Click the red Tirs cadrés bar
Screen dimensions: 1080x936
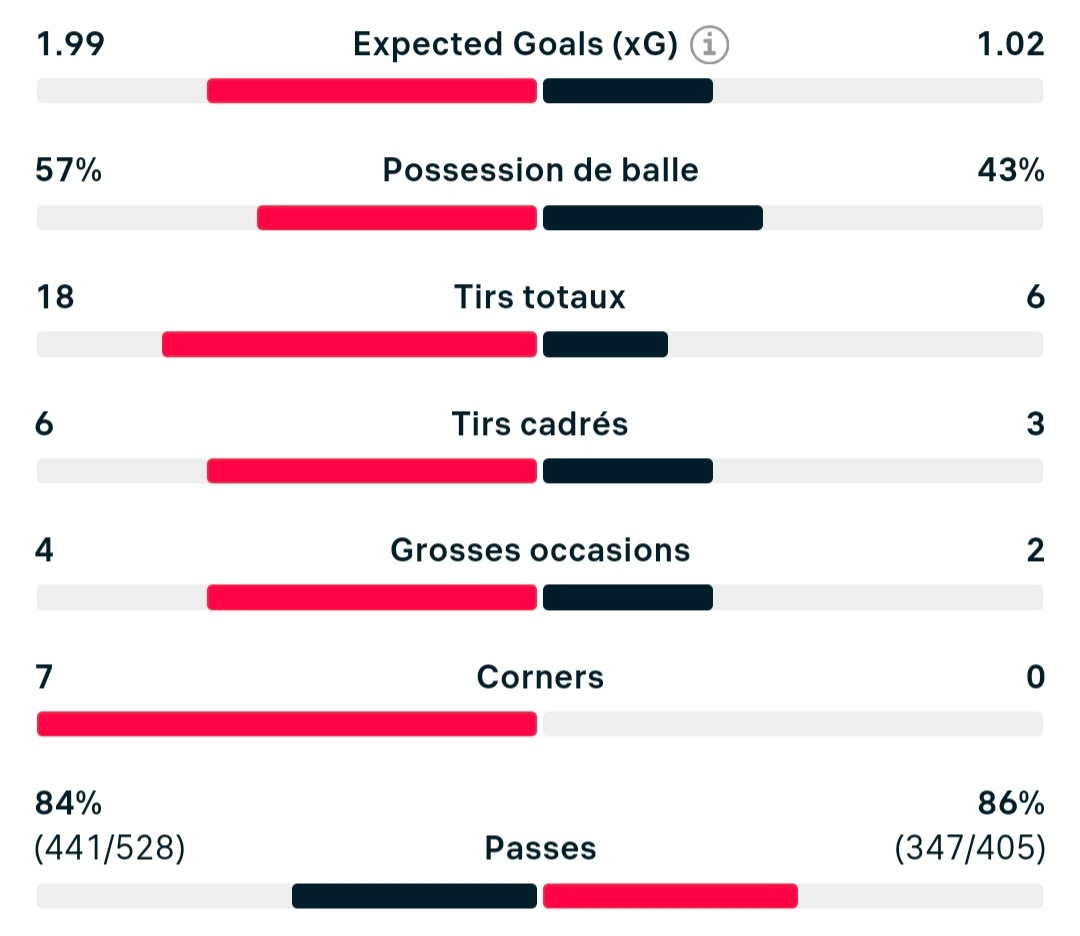(x=372, y=471)
